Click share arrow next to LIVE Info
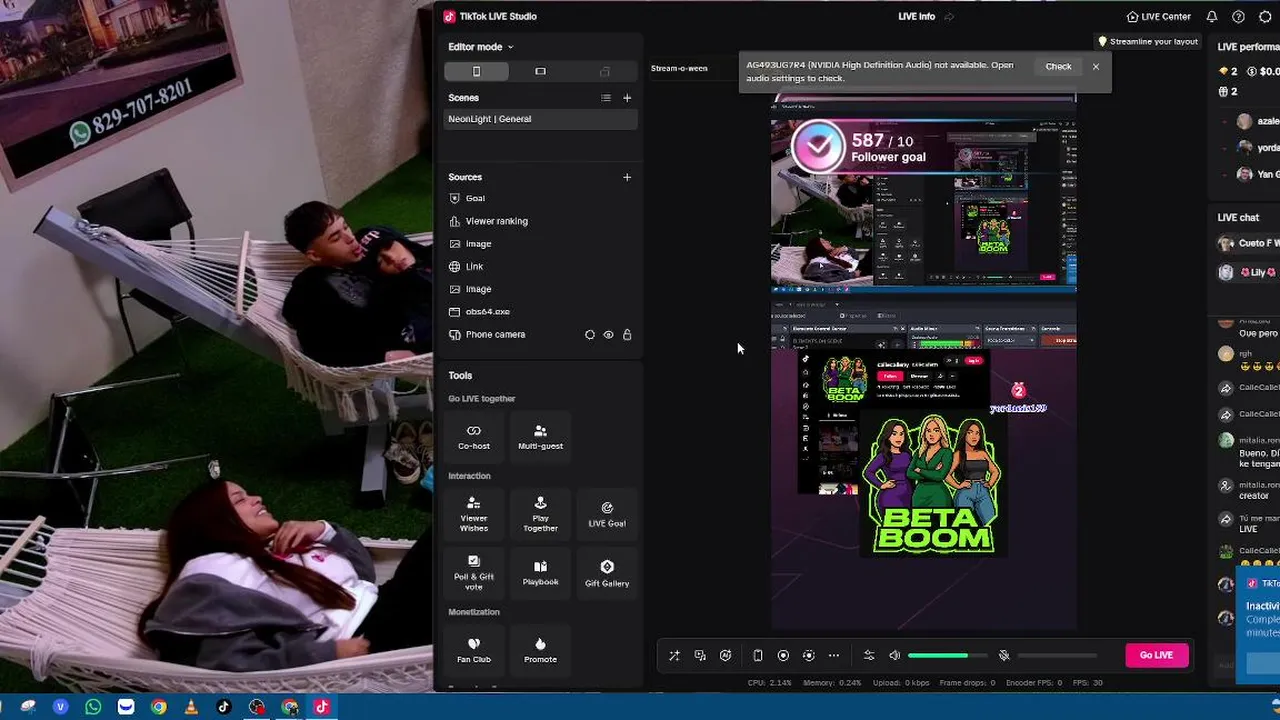Viewport: 1280px width, 720px height. 949,17
